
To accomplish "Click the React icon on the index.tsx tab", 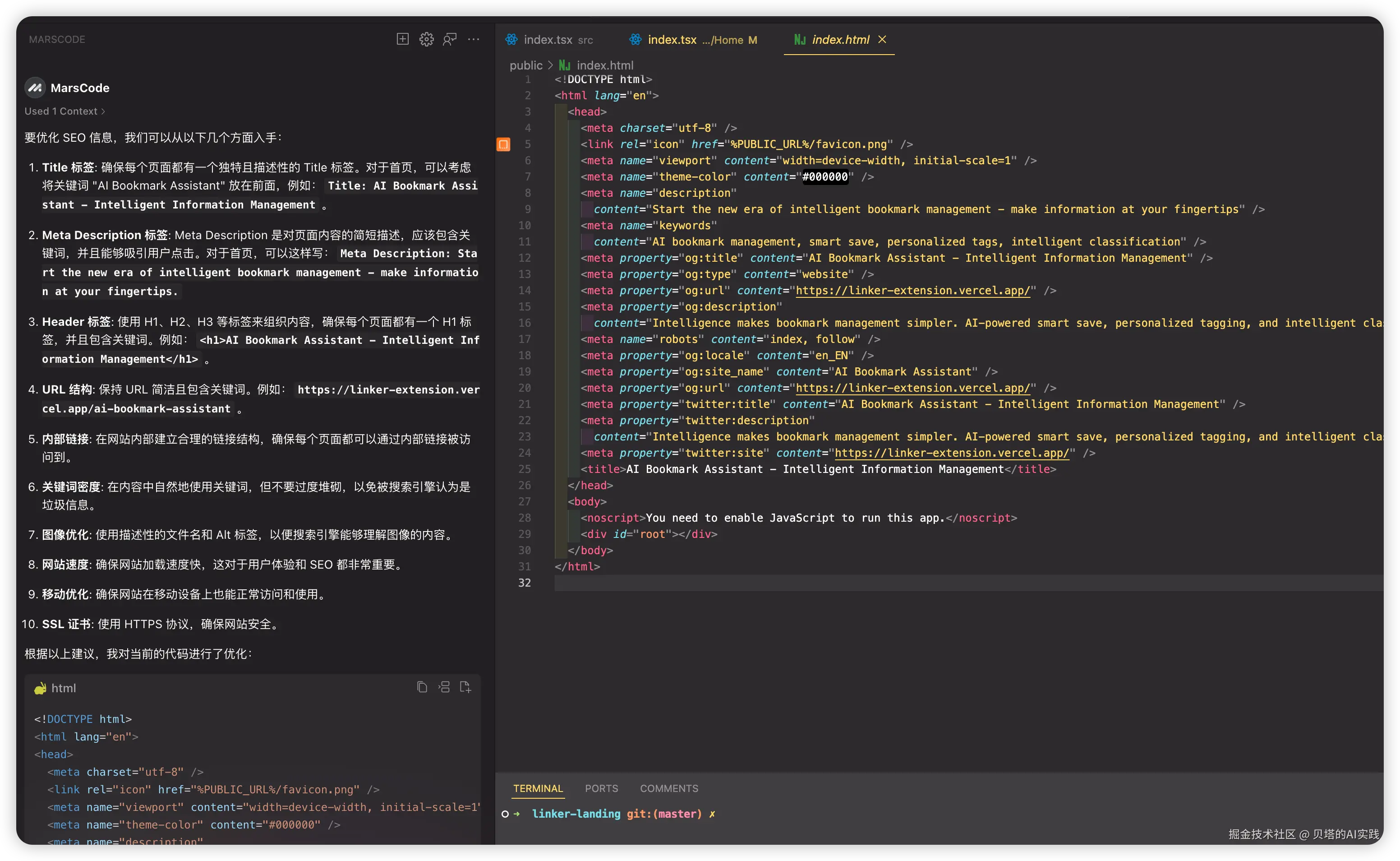I will coord(511,39).
